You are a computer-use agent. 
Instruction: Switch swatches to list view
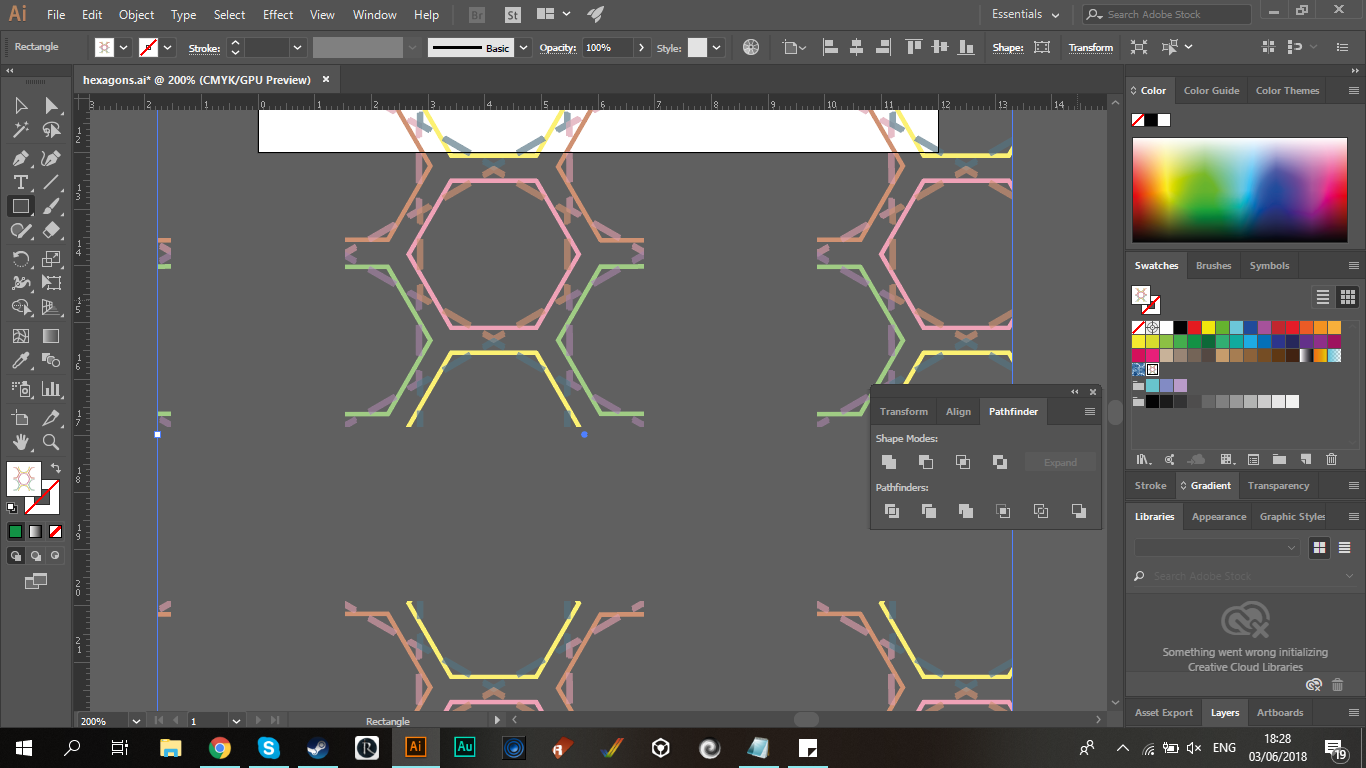1323,297
